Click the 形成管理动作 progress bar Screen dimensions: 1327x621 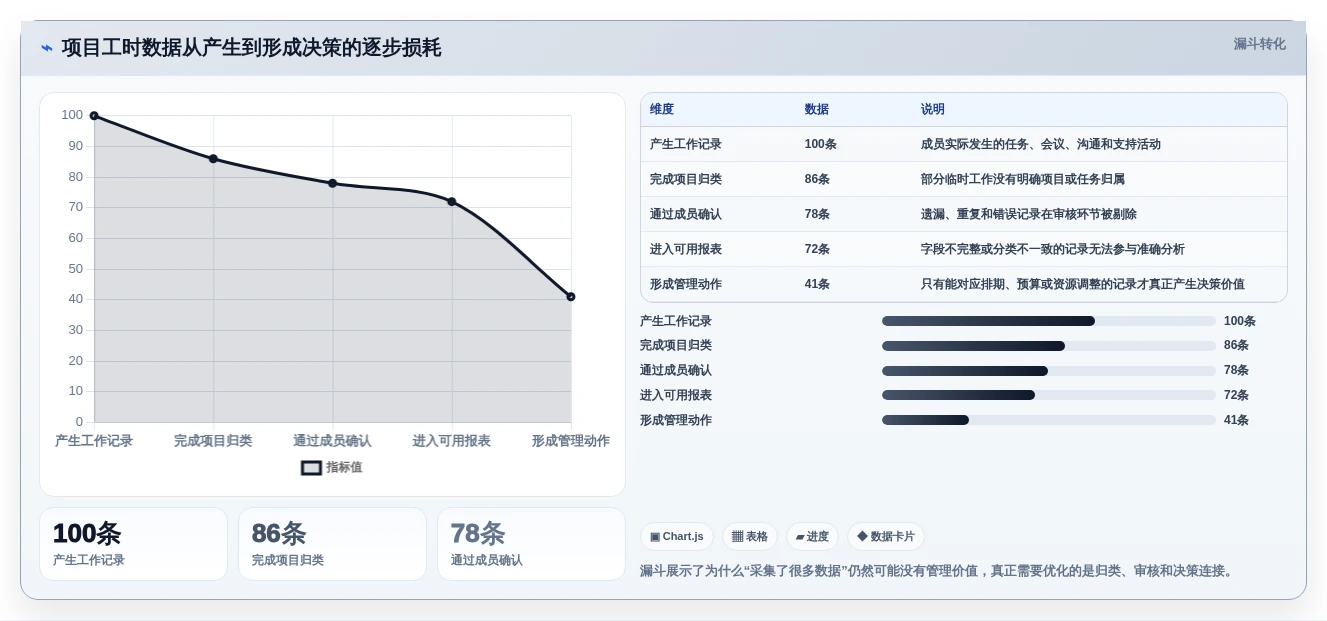pos(1049,420)
